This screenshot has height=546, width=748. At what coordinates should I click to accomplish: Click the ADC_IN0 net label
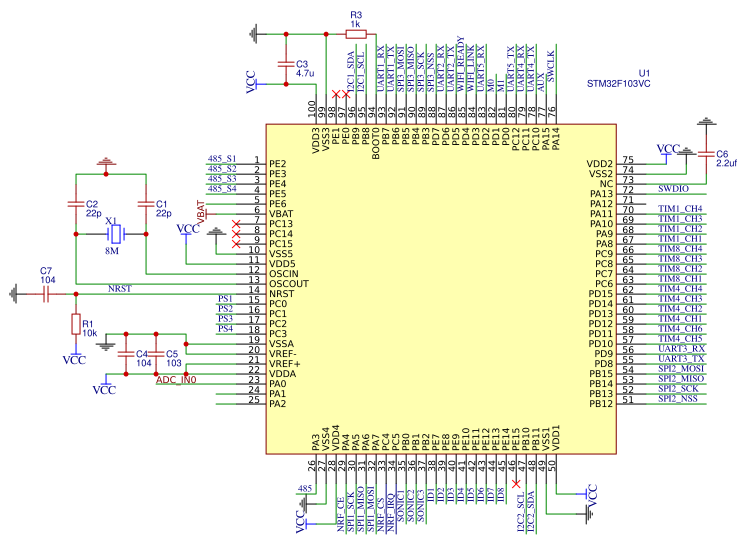[176, 380]
